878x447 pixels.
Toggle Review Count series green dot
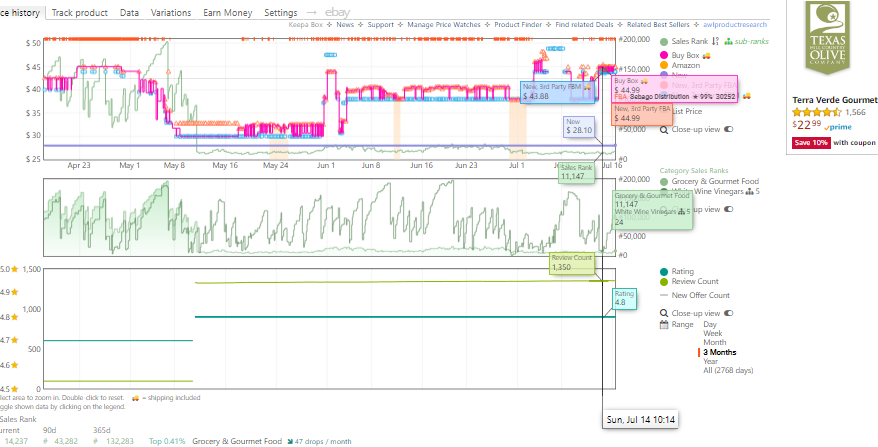664,282
